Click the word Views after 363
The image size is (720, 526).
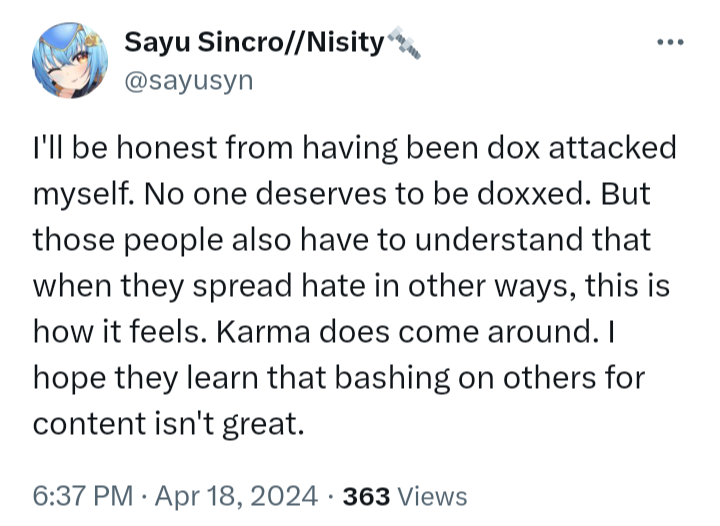[x=432, y=497]
